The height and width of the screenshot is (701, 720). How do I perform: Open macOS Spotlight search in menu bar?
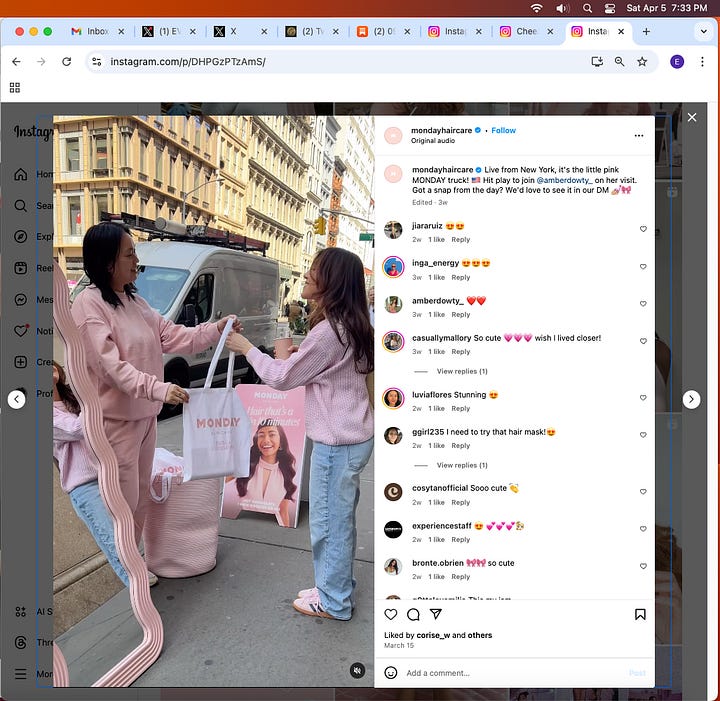[587, 8]
